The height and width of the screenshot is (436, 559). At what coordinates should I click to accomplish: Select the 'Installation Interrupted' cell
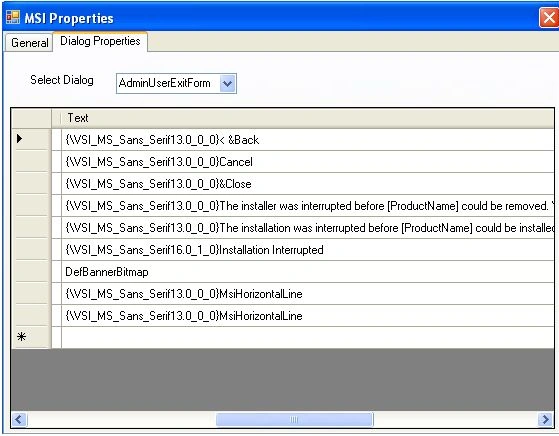307,250
